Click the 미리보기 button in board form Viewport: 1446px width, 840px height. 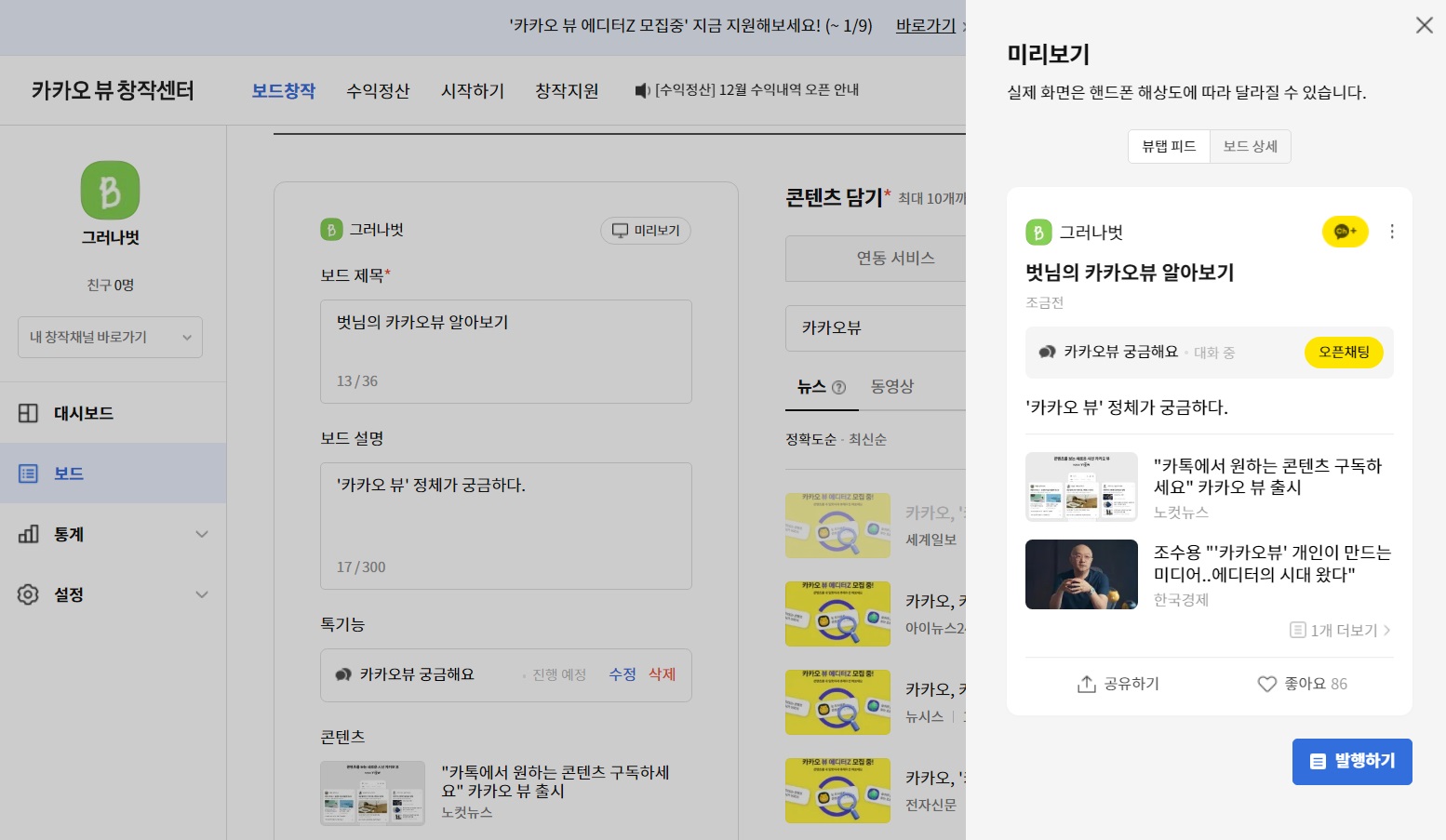coord(646,230)
